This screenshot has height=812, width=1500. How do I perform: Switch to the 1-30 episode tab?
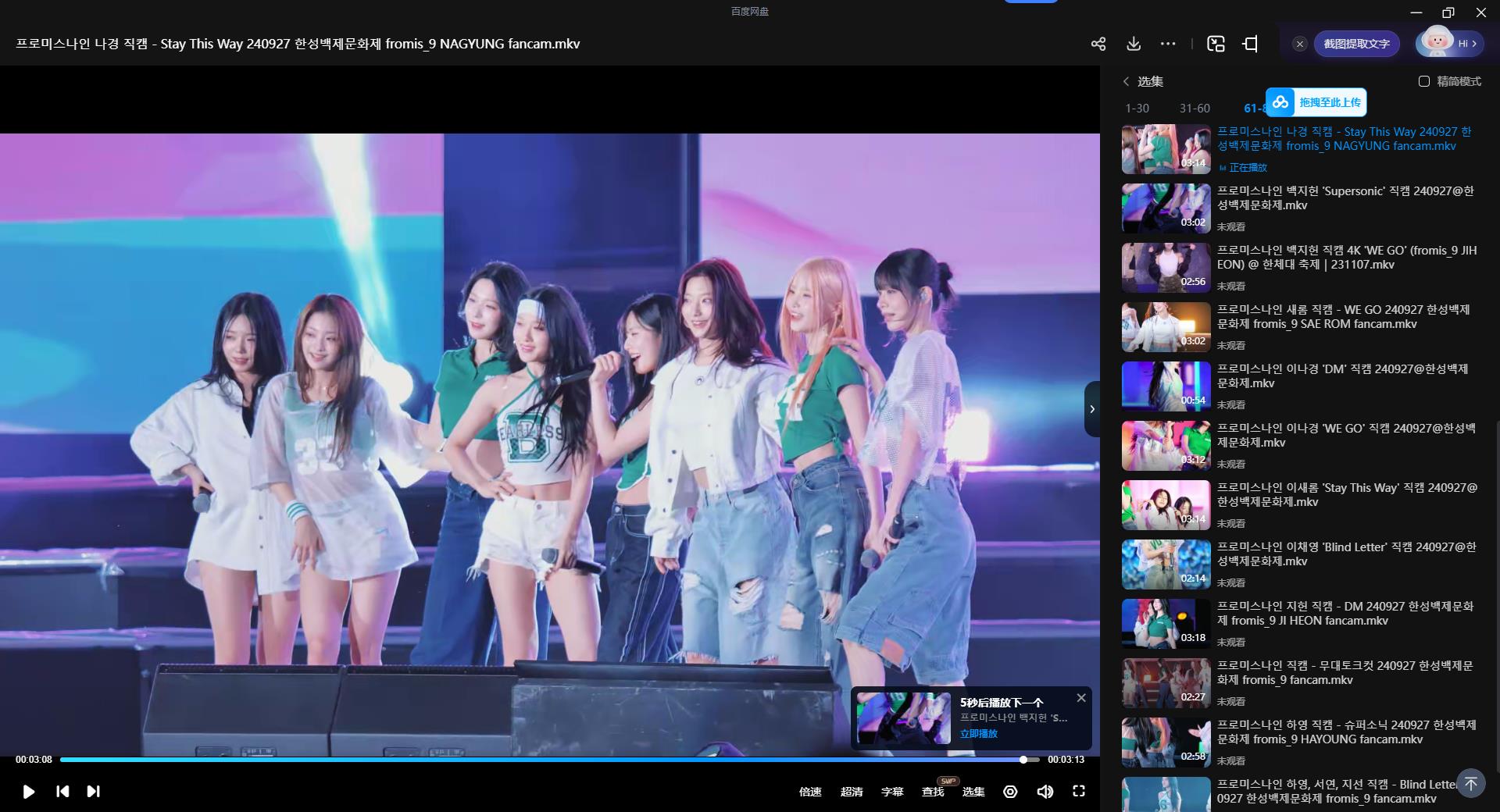[1137, 108]
